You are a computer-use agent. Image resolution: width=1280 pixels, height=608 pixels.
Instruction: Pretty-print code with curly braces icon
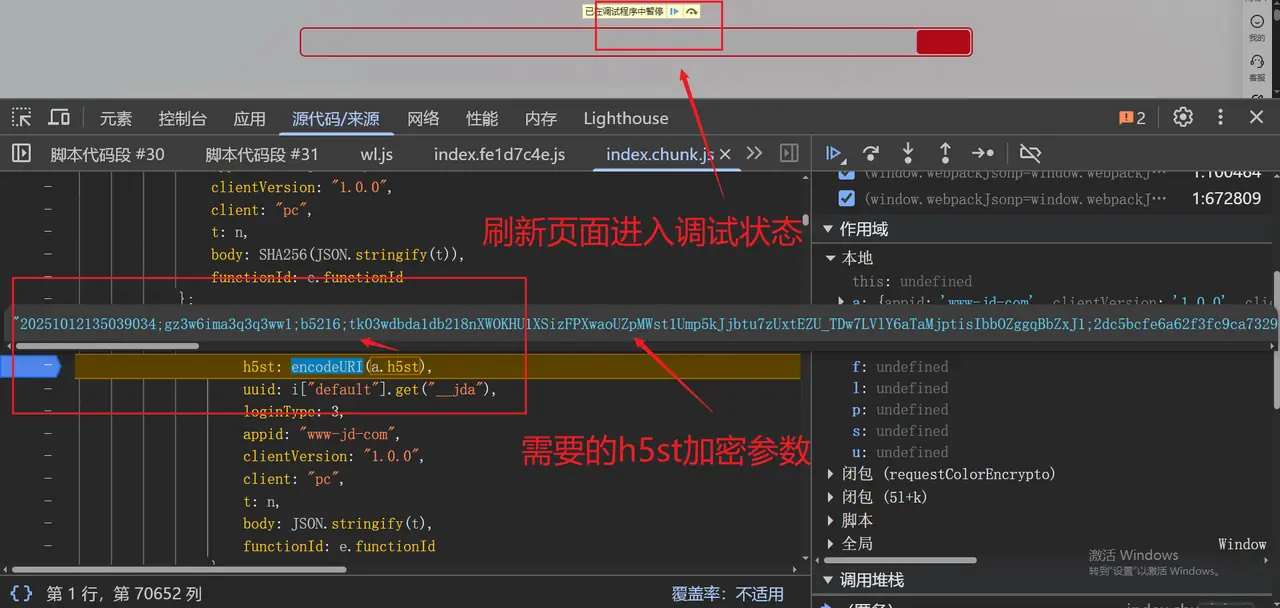coord(21,593)
